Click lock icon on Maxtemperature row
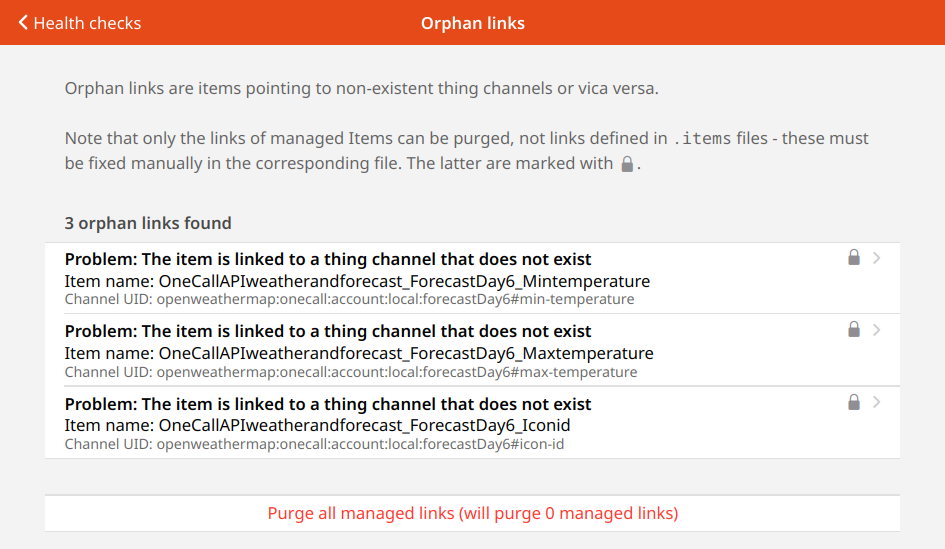945x549 pixels. click(x=853, y=330)
